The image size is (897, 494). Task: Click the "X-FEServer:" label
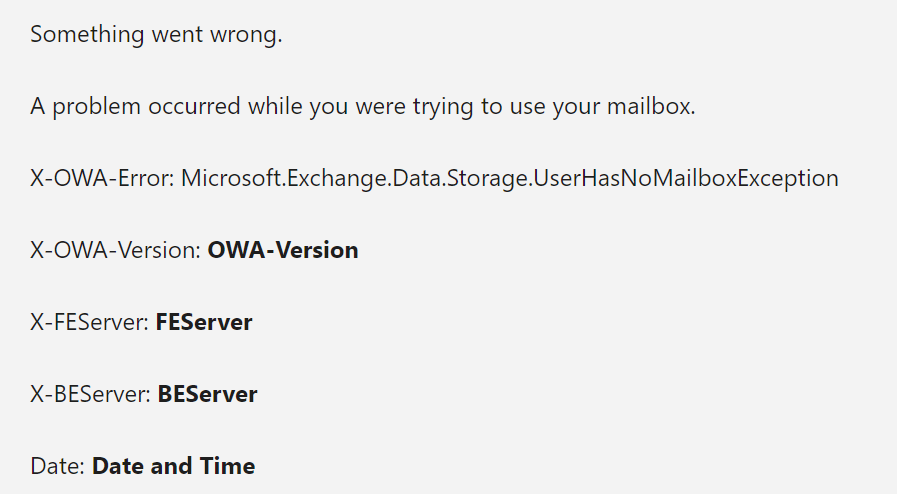tap(89, 322)
